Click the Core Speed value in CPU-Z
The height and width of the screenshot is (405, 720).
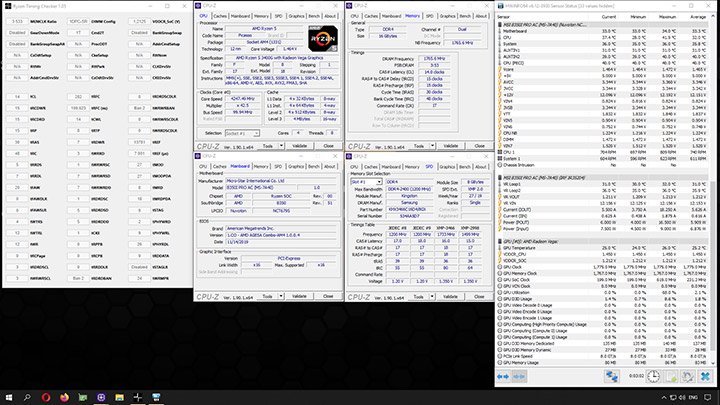click(242, 99)
